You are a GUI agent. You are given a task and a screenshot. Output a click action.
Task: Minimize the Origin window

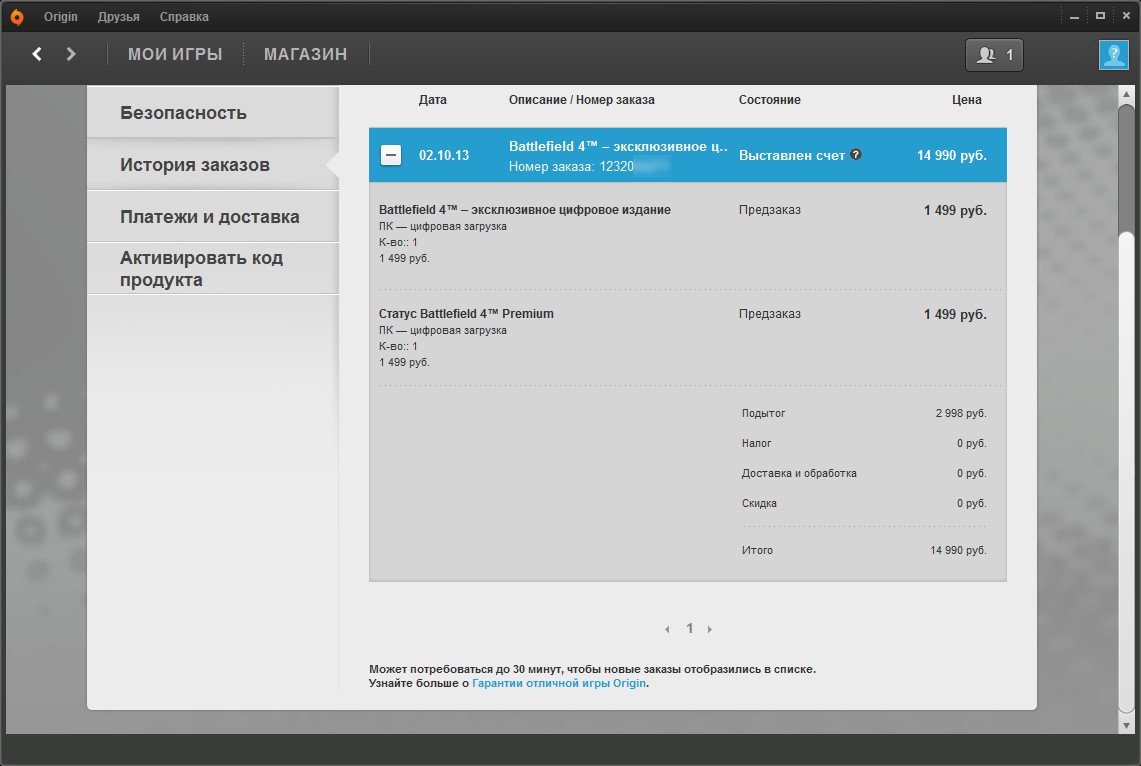[x=1074, y=16]
